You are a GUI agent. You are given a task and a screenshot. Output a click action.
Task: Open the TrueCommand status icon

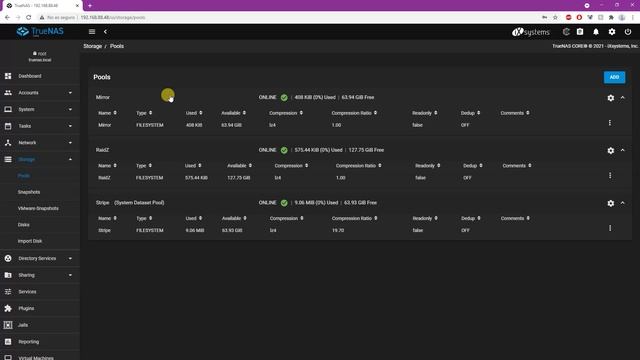click(566, 31)
